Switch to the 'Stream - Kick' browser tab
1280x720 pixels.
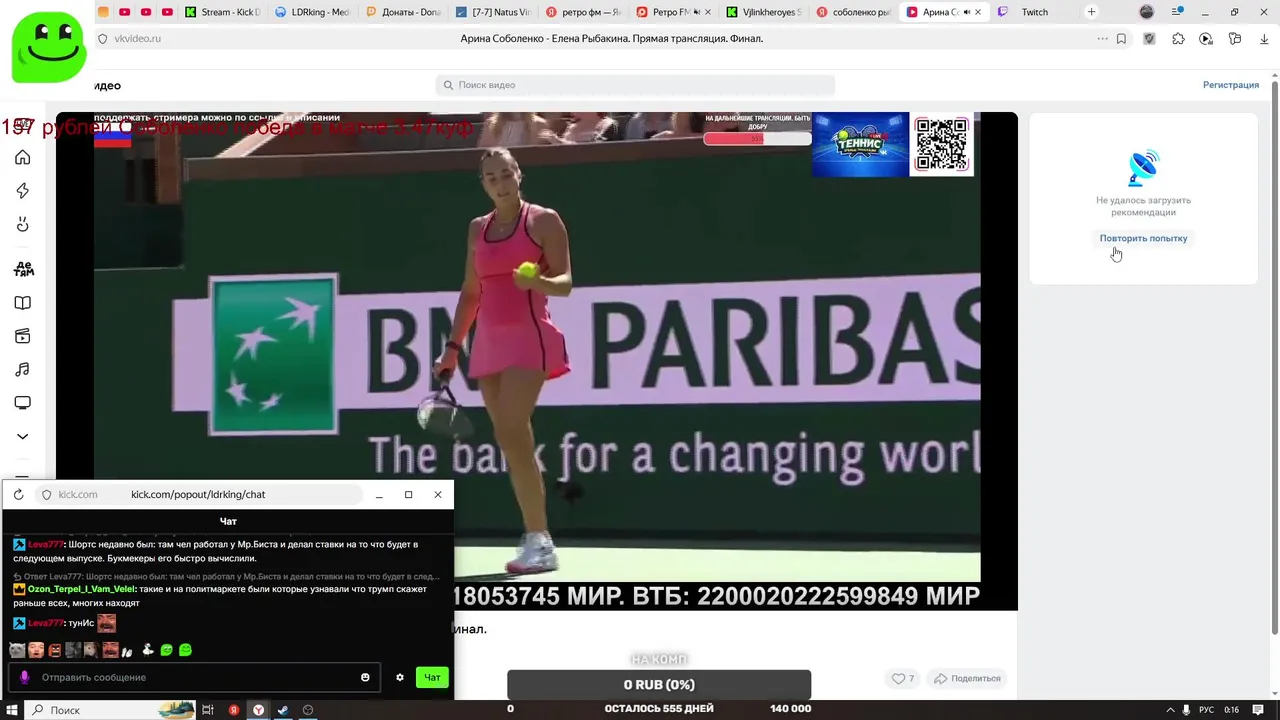222,12
